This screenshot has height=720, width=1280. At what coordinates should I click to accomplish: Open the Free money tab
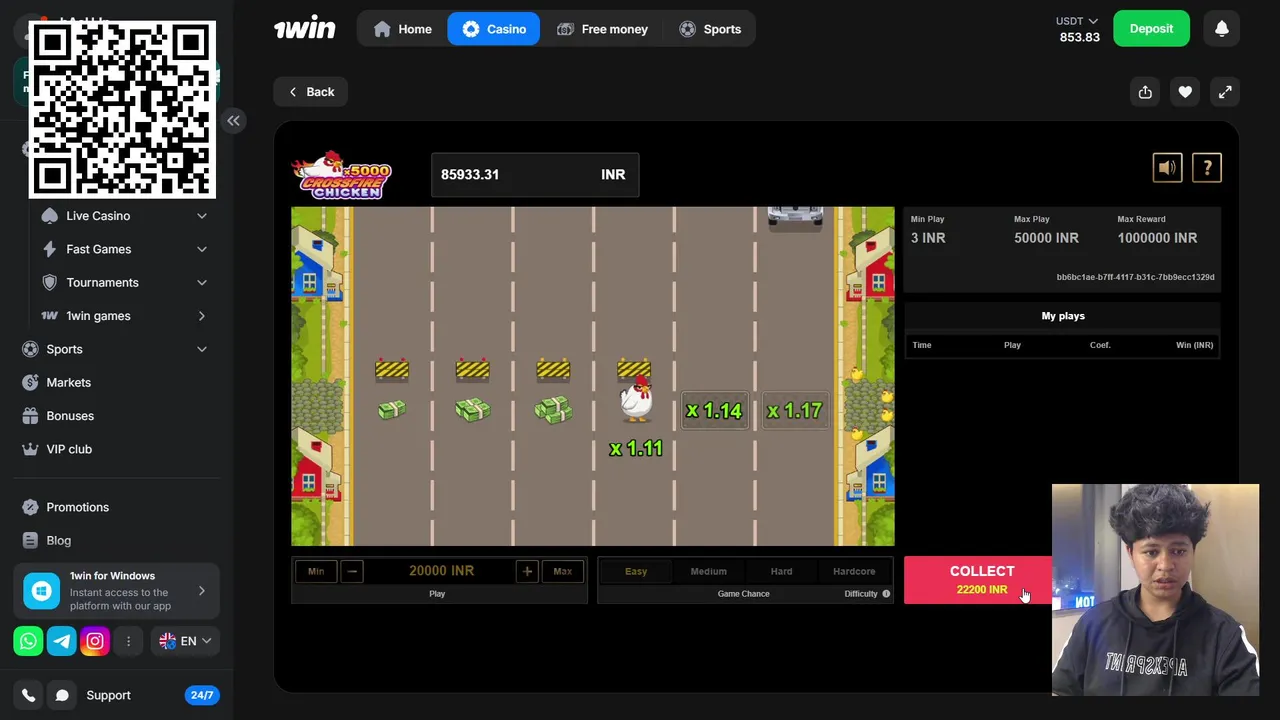point(602,29)
